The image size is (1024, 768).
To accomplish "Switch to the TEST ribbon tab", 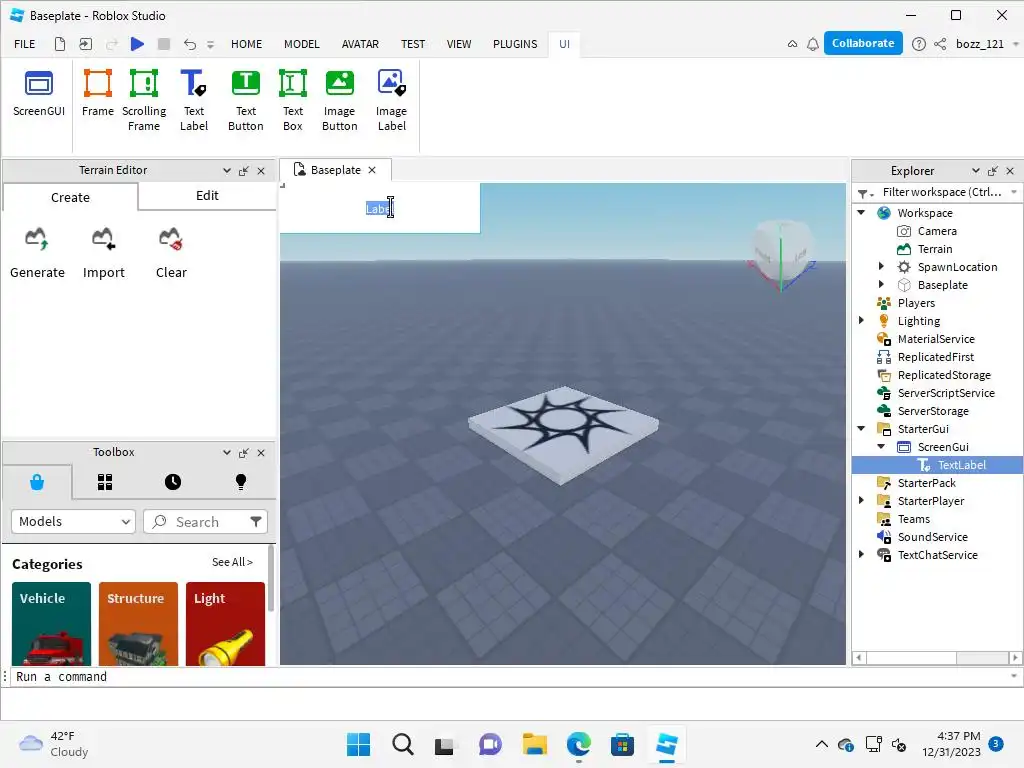I will (413, 44).
